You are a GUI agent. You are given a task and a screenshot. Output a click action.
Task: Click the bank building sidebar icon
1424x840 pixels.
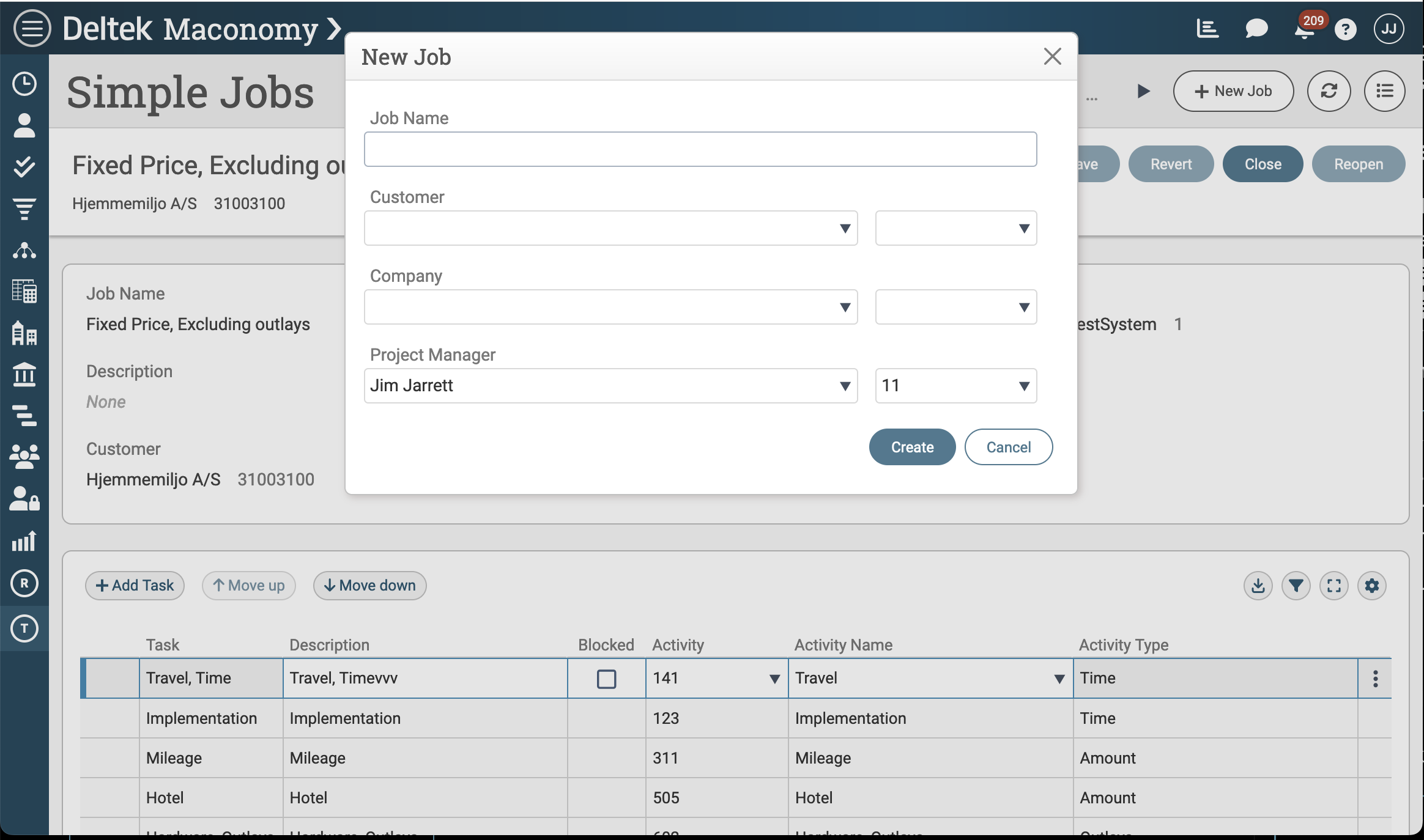pyautogui.click(x=24, y=374)
